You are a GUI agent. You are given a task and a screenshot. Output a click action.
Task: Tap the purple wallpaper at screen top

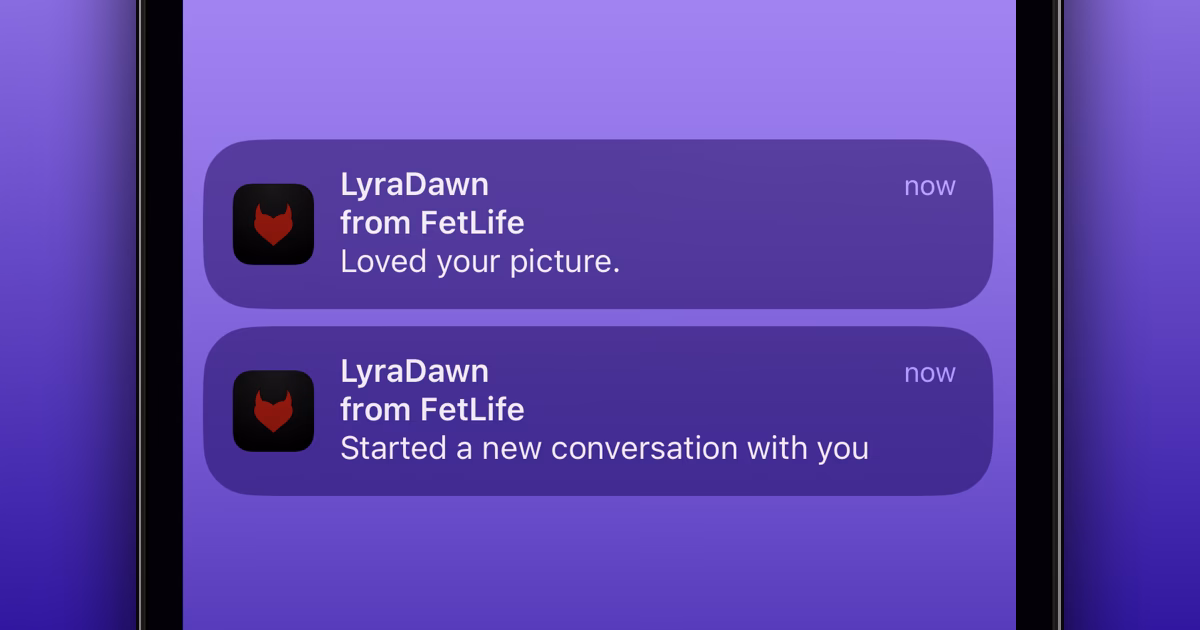tap(600, 30)
